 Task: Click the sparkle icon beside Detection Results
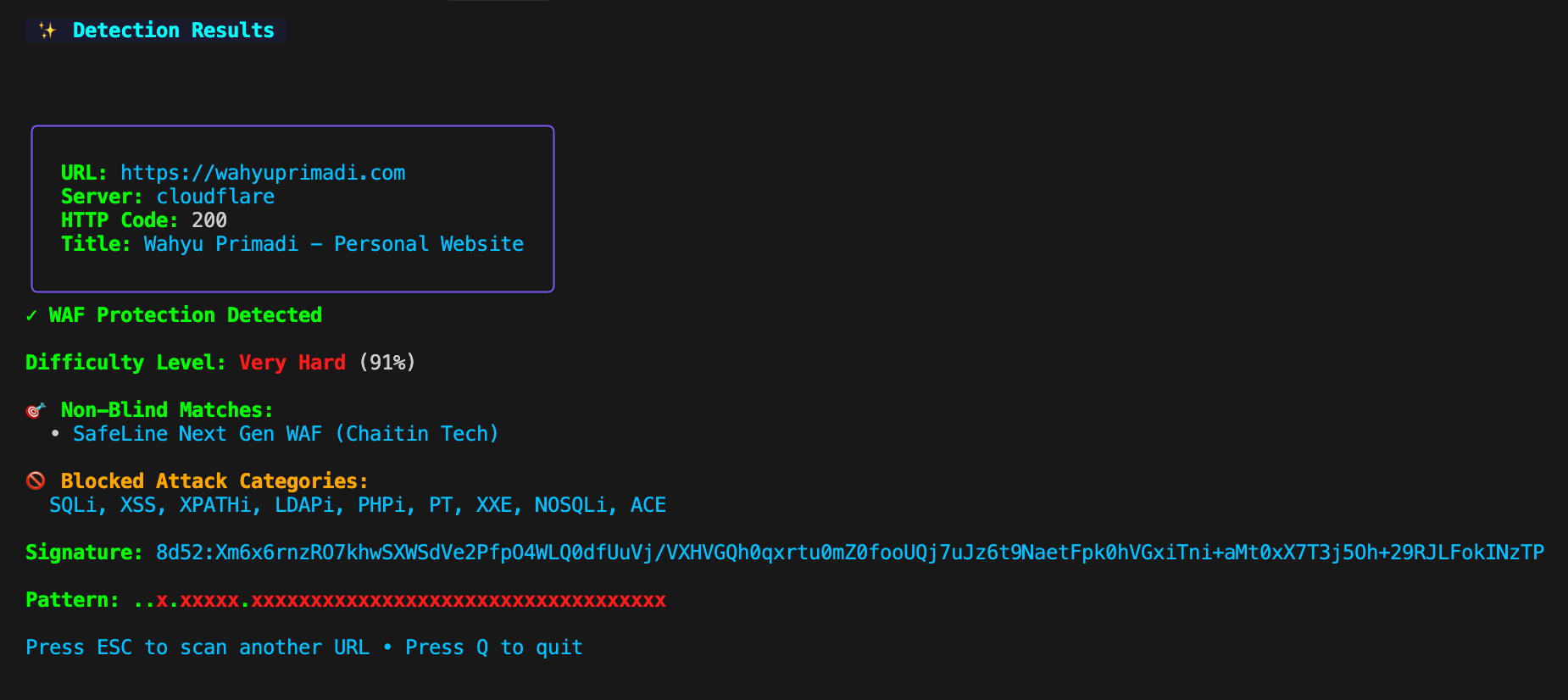(47, 31)
